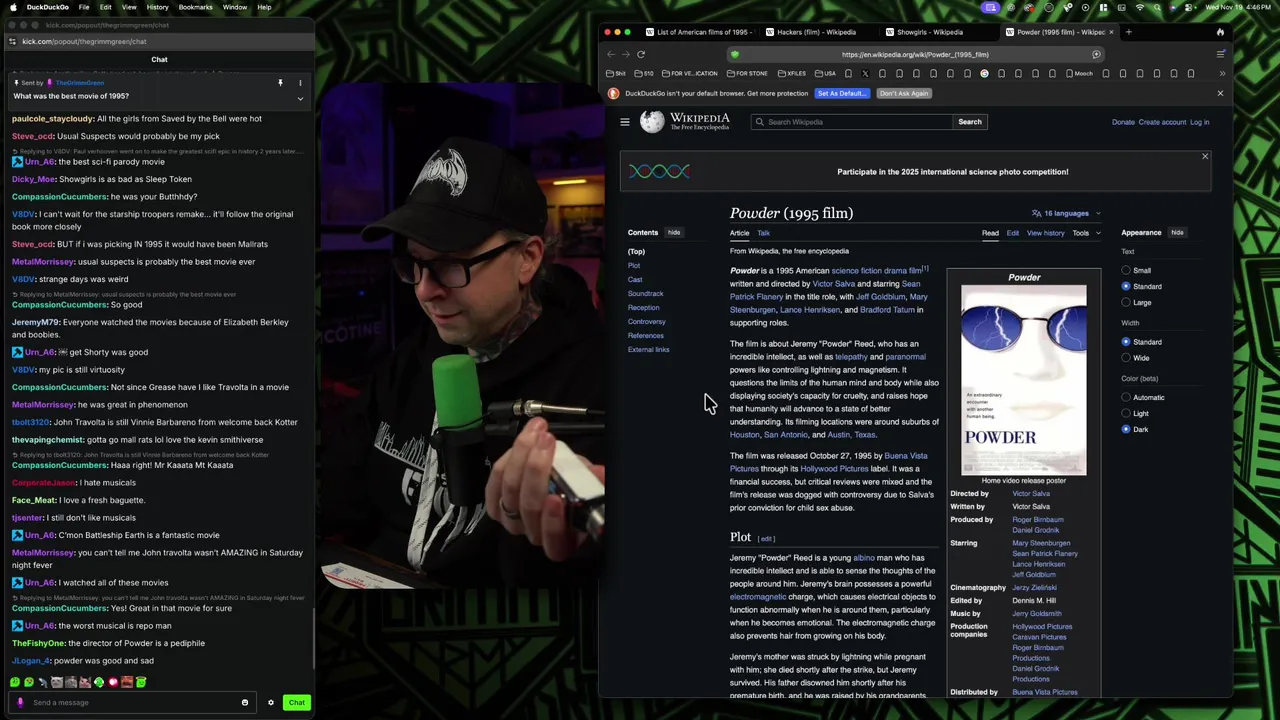The width and height of the screenshot is (1280, 720).
Task: Show hidden bookmarks overflow chevron
Action: click(x=1221, y=73)
